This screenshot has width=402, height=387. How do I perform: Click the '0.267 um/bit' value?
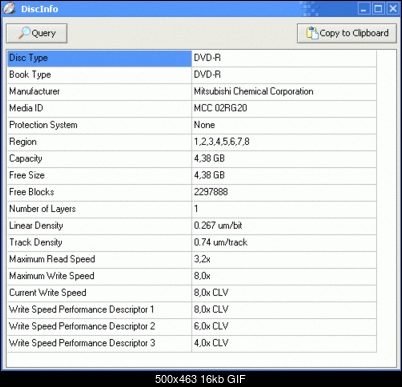pyautogui.click(x=284, y=226)
